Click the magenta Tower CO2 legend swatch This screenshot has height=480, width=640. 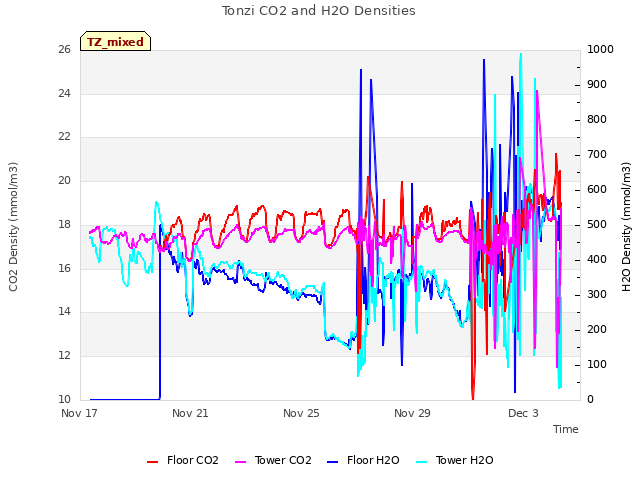tap(241, 462)
